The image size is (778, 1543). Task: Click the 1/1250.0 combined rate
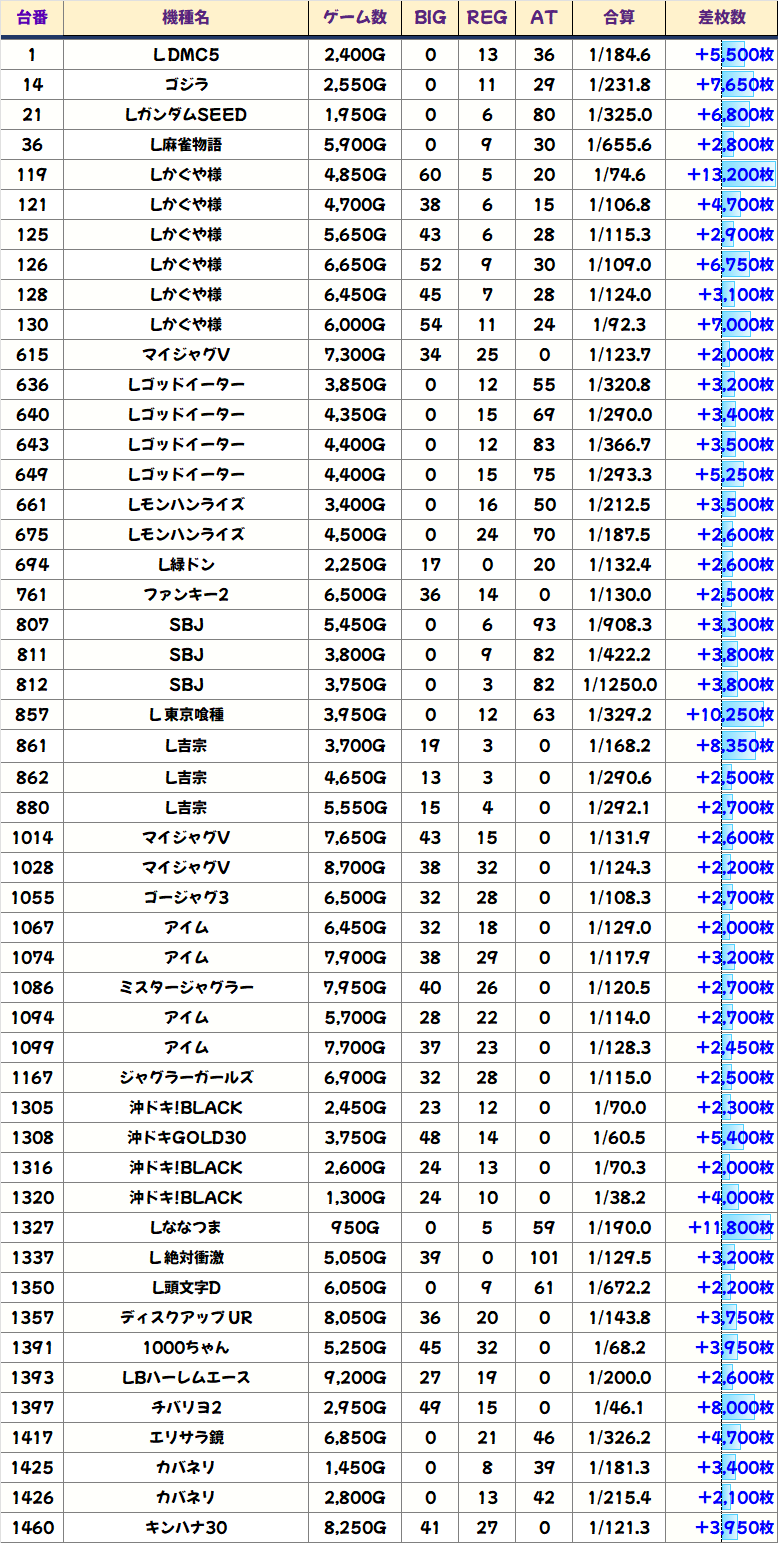tap(619, 685)
